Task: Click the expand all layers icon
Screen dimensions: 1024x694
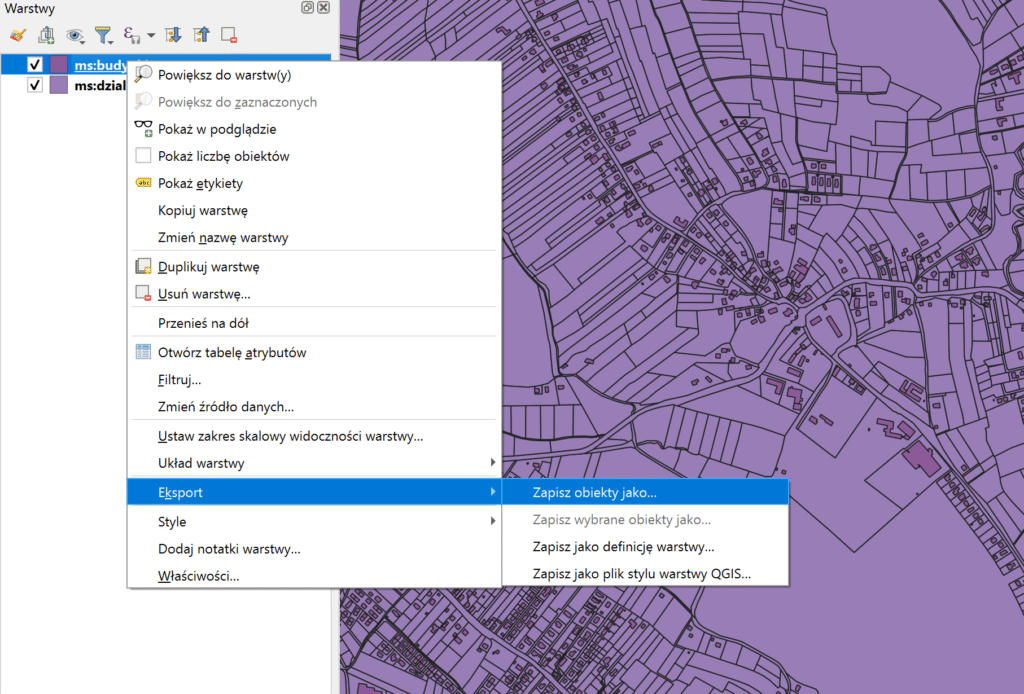Action: point(173,35)
